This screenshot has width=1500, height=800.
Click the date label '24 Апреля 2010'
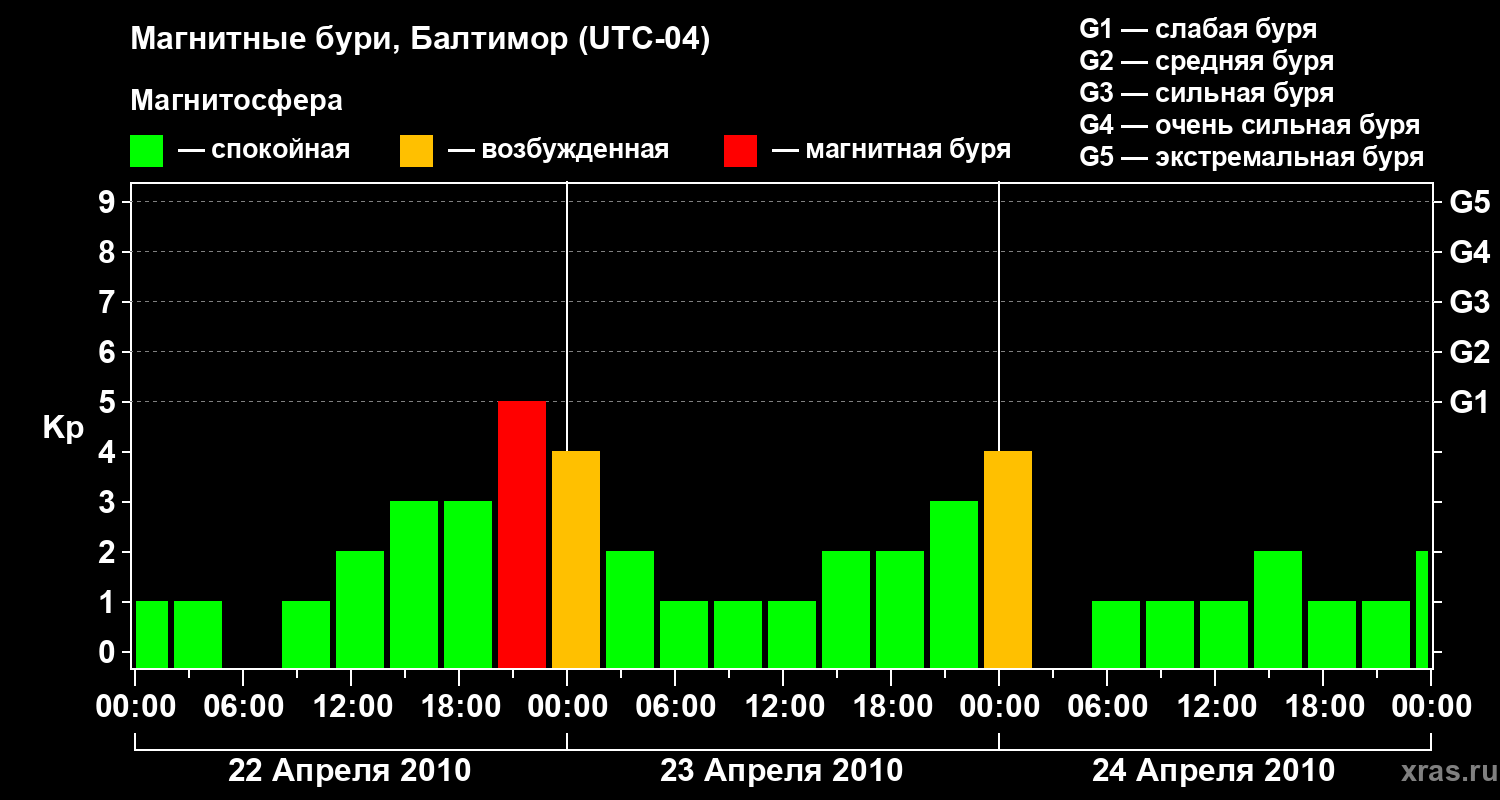click(x=1214, y=771)
